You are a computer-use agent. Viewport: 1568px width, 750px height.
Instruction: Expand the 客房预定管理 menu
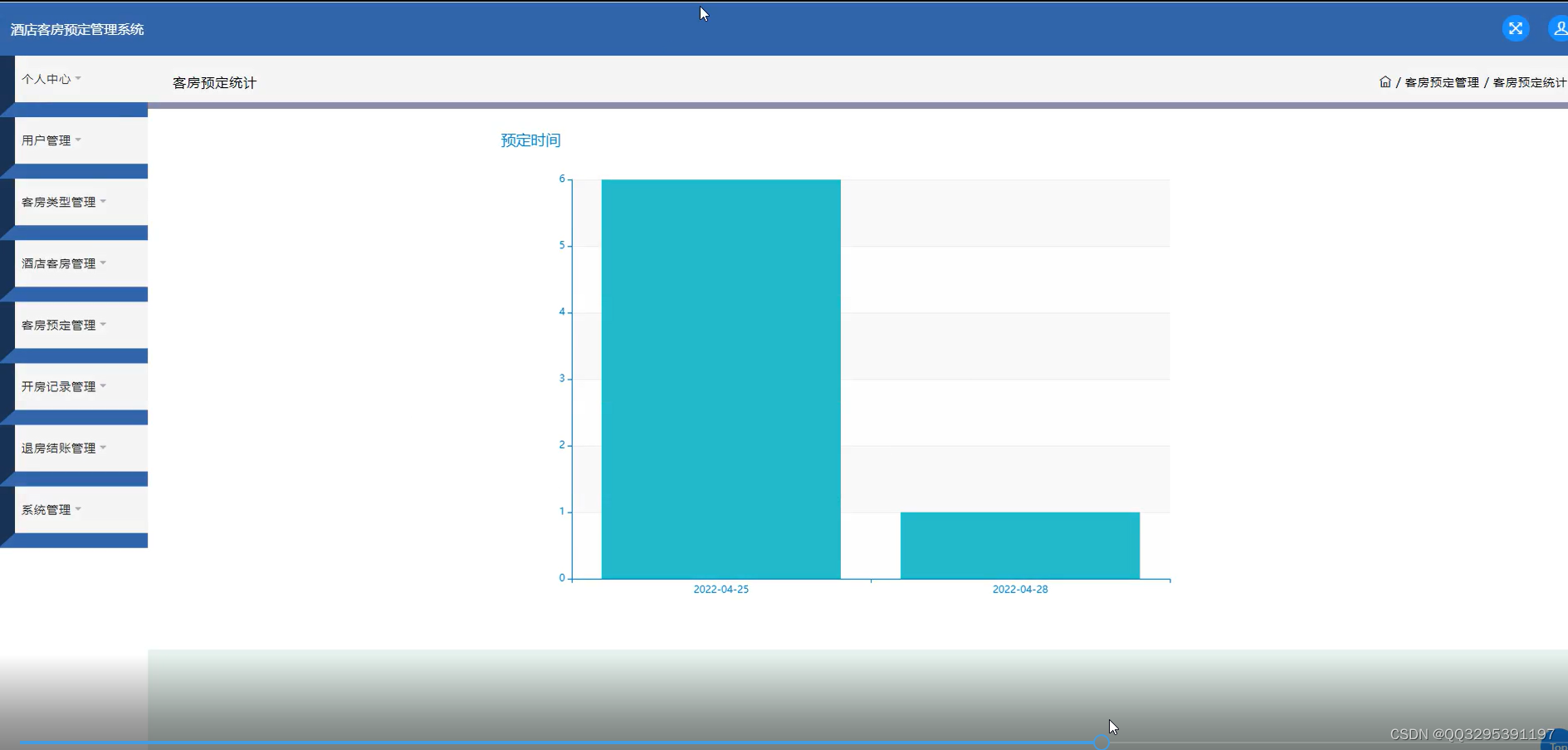(81, 325)
